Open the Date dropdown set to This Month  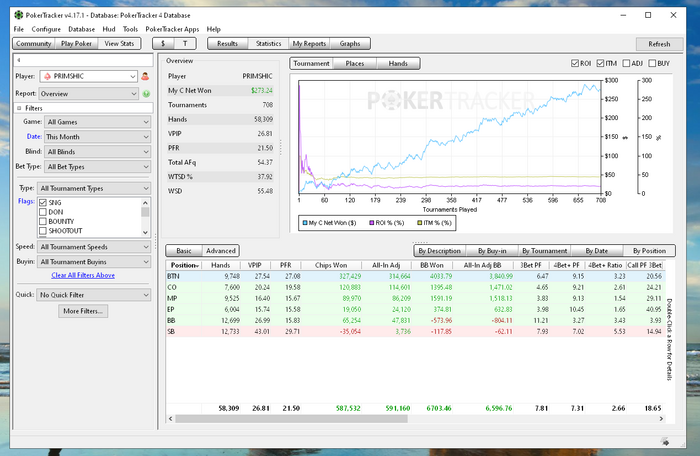click(97, 137)
